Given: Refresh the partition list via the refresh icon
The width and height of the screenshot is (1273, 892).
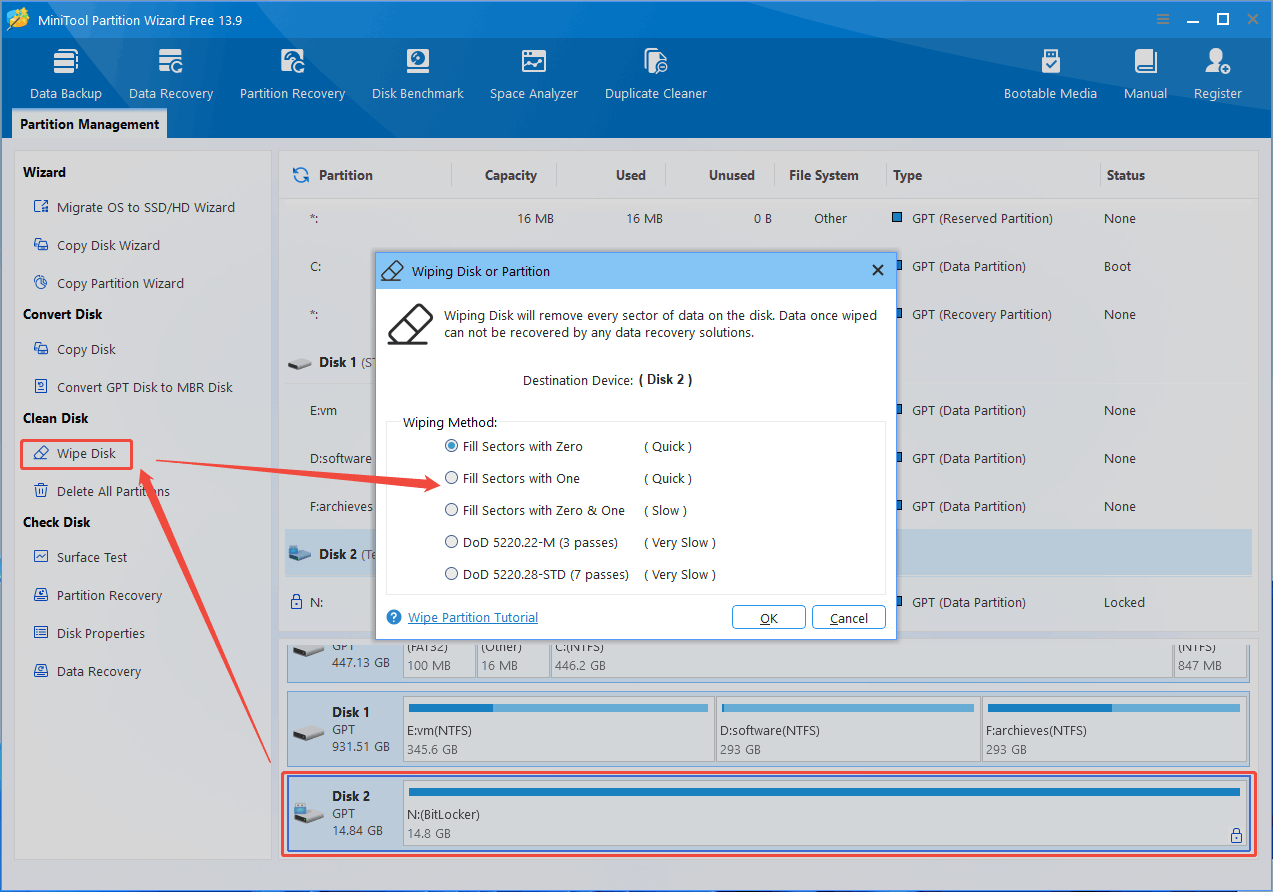Looking at the screenshot, I should pyautogui.click(x=300, y=175).
